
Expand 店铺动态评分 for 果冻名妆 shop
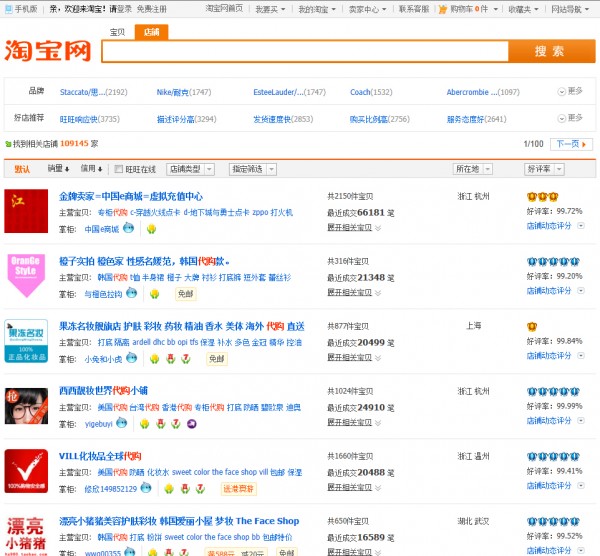click(x=555, y=356)
